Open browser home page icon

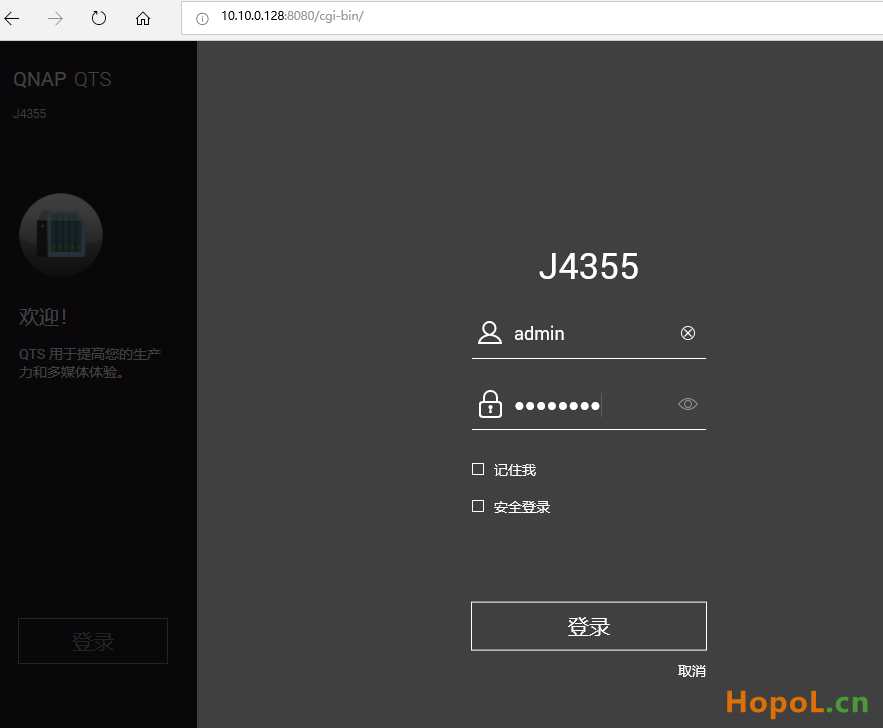(x=143, y=19)
